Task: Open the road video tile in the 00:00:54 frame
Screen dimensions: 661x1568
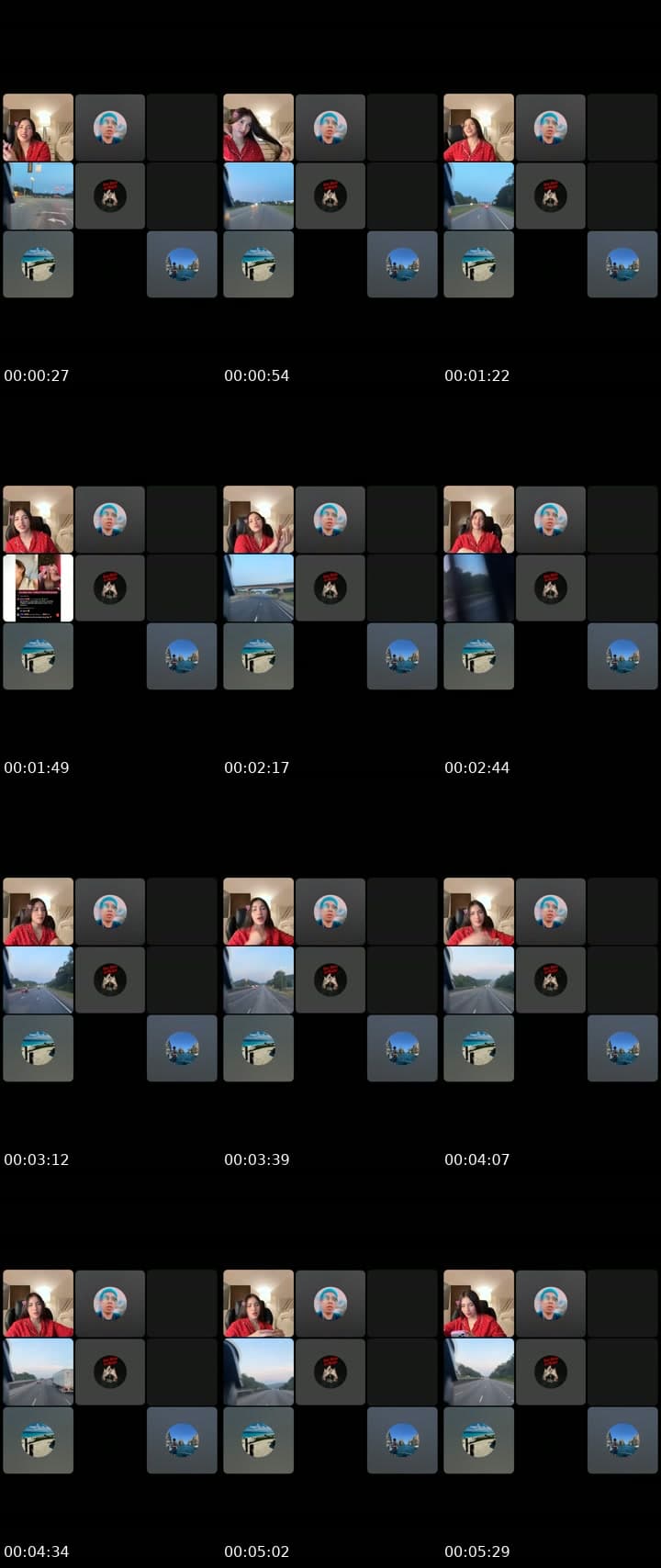Action: [258, 196]
